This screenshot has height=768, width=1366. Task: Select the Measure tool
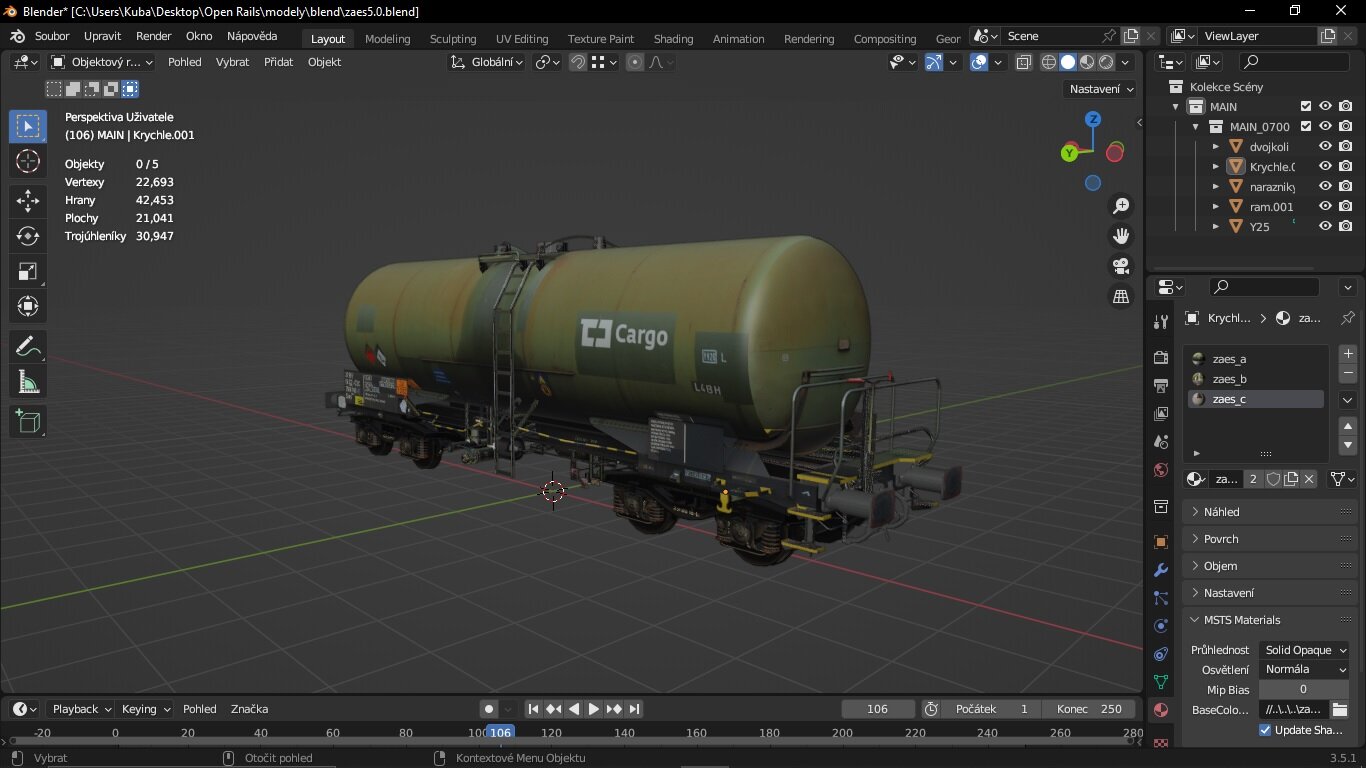tap(28, 382)
